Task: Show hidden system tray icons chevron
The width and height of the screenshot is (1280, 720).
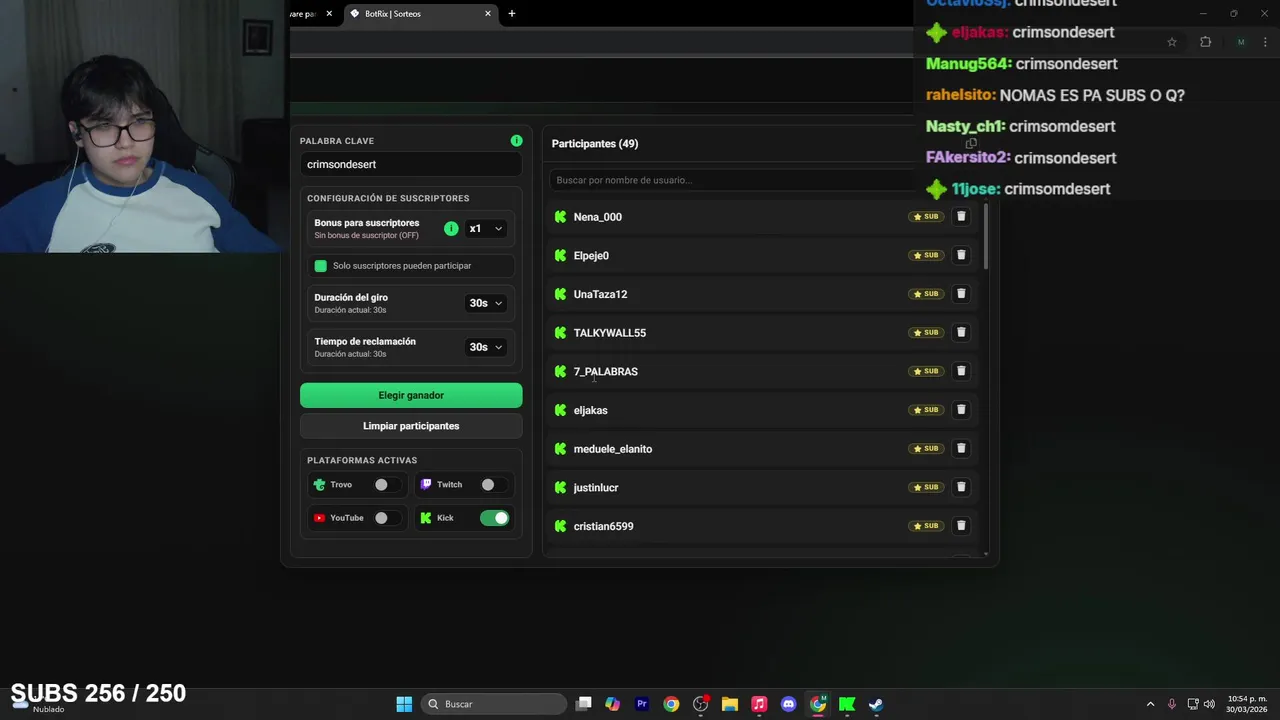Action: coord(1150,704)
